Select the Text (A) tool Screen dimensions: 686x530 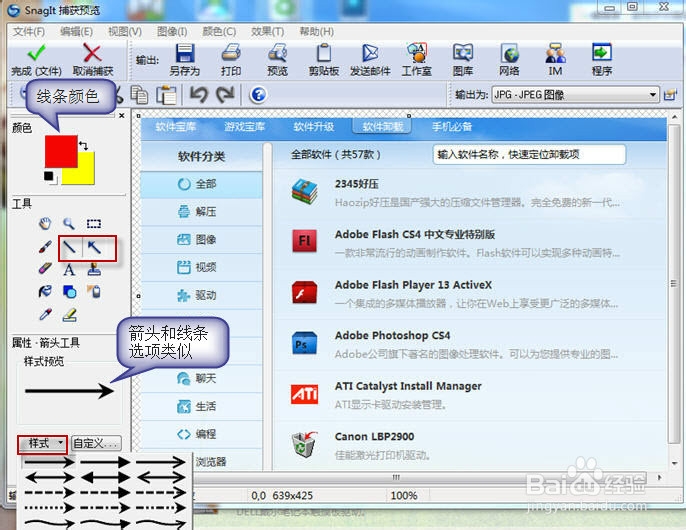tap(69, 270)
